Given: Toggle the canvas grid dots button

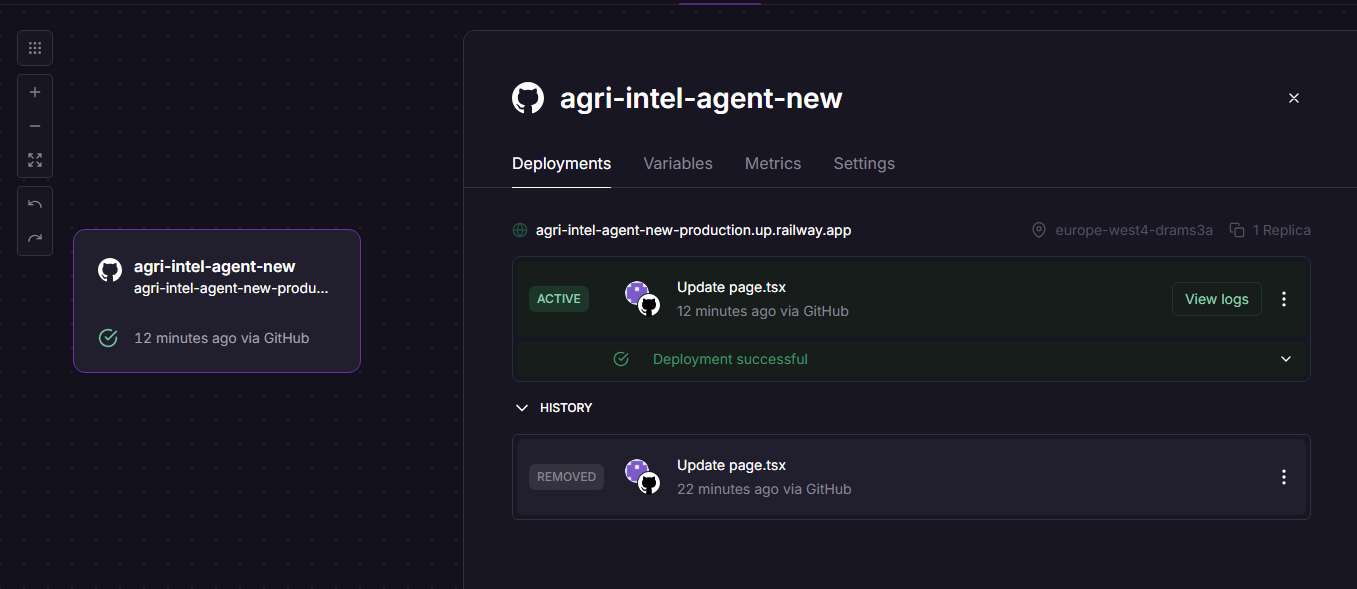Looking at the screenshot, I should (x=35, y=48).
